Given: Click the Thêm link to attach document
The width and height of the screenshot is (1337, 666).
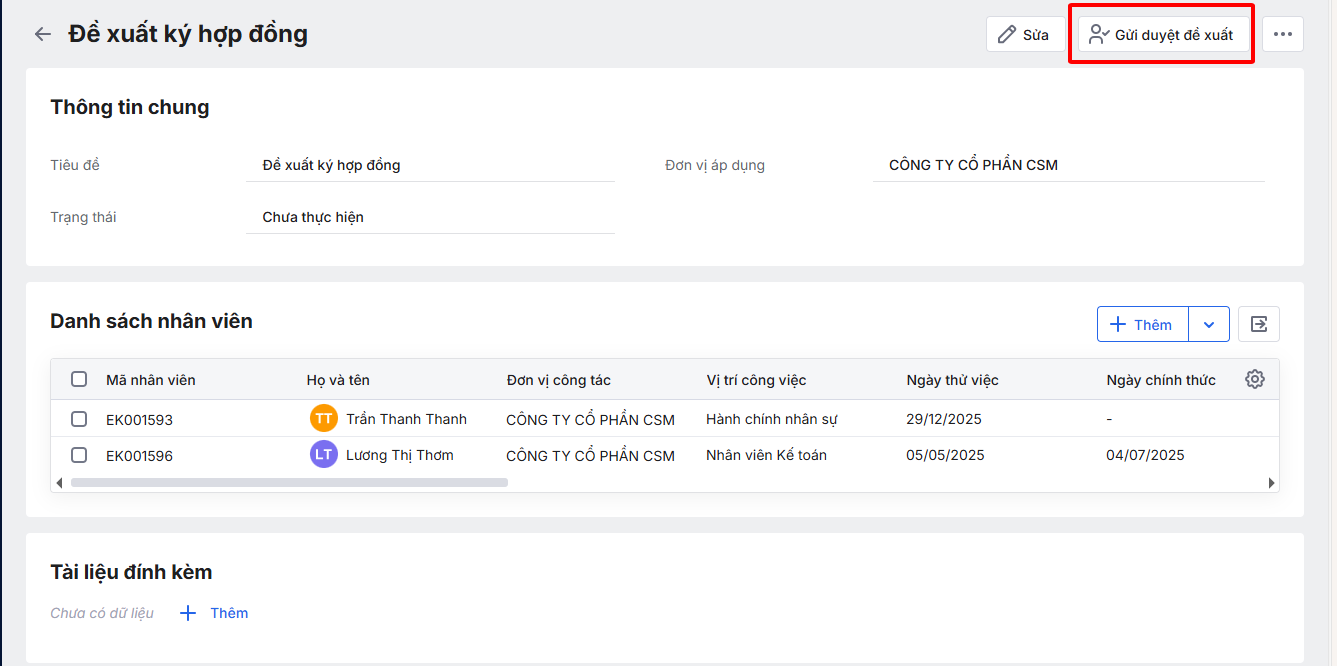Looking at the screenshot, I should pyautogui.click(x=229, y=613).
